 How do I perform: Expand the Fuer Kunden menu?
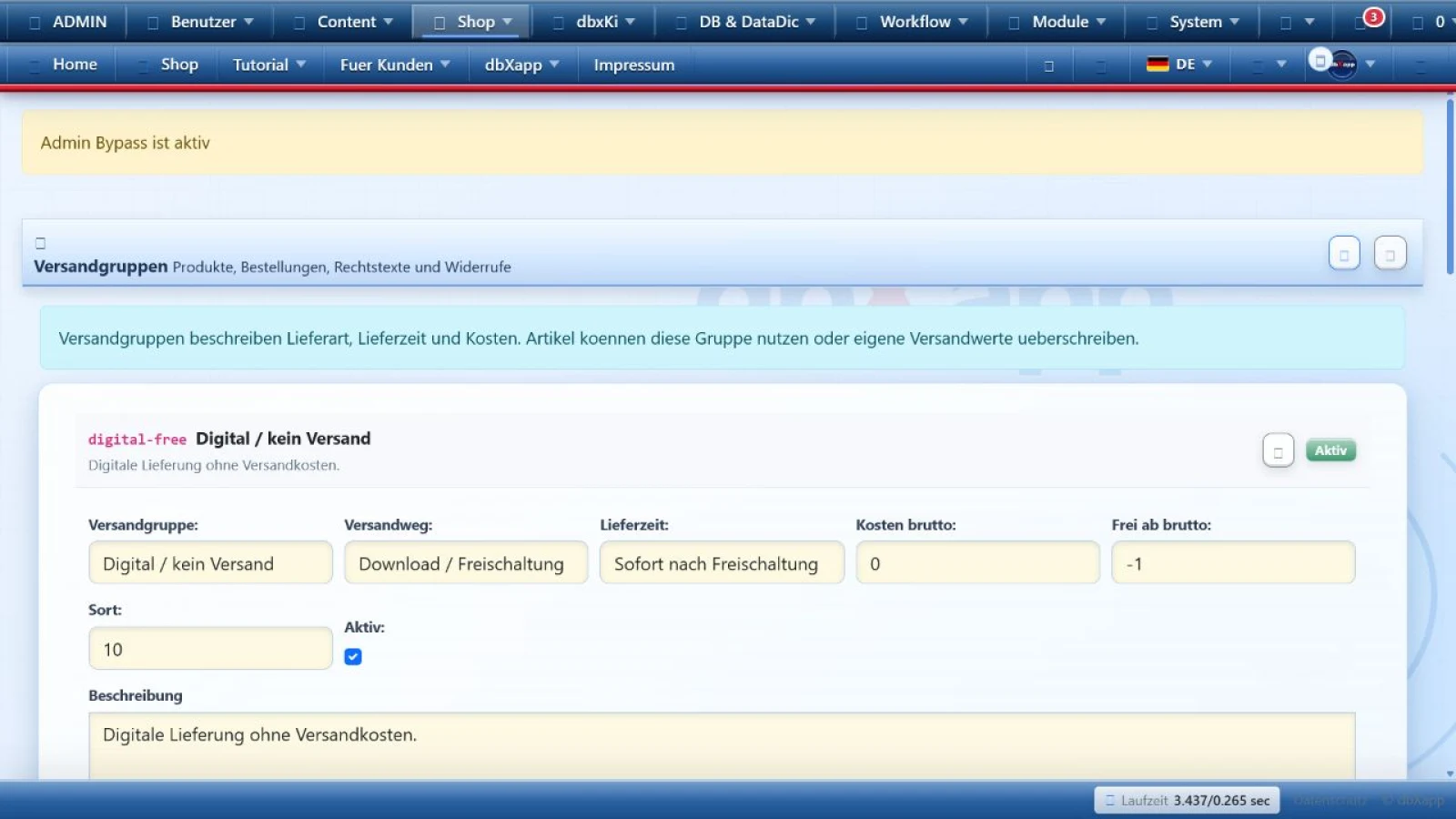tap(395, 65)
